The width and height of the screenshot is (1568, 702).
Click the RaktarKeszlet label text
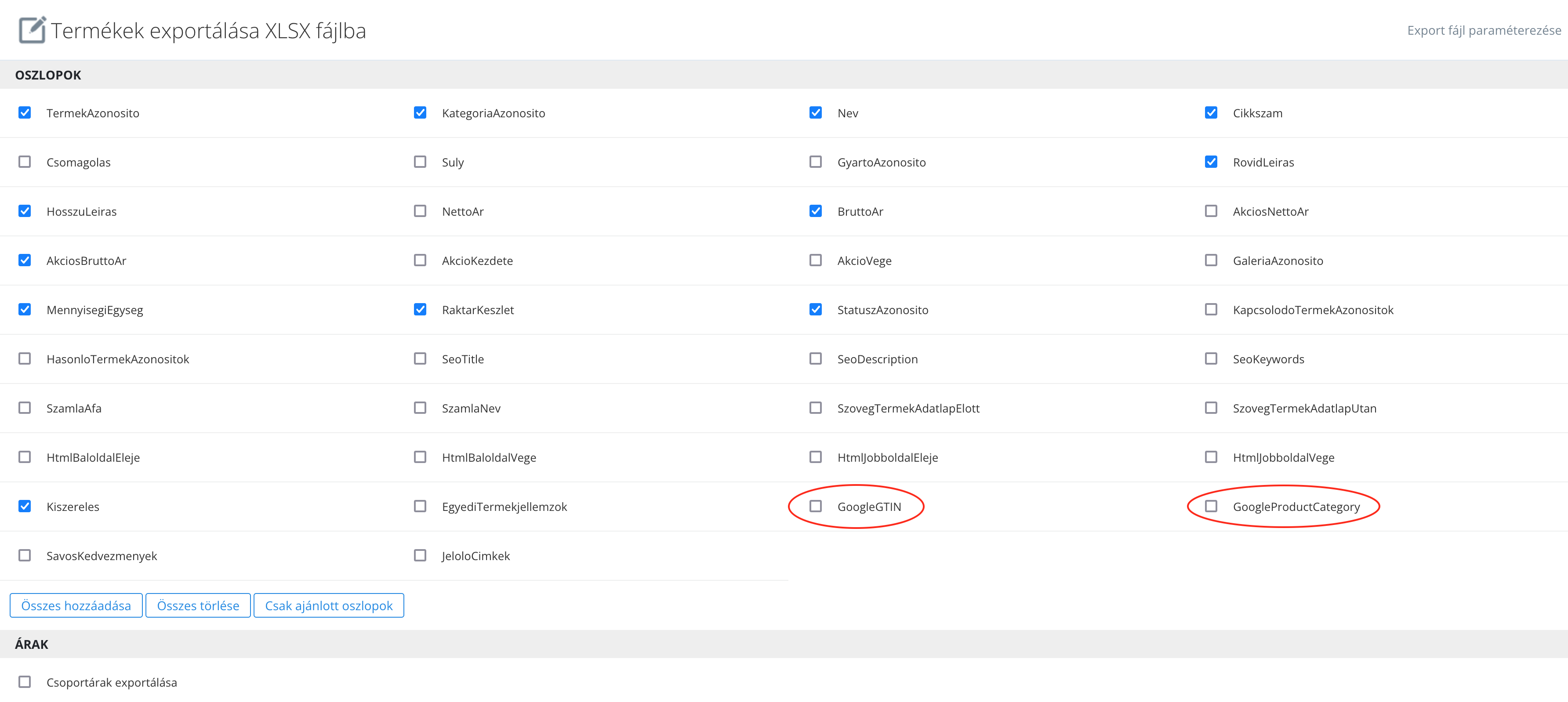(x=478, y=310)
